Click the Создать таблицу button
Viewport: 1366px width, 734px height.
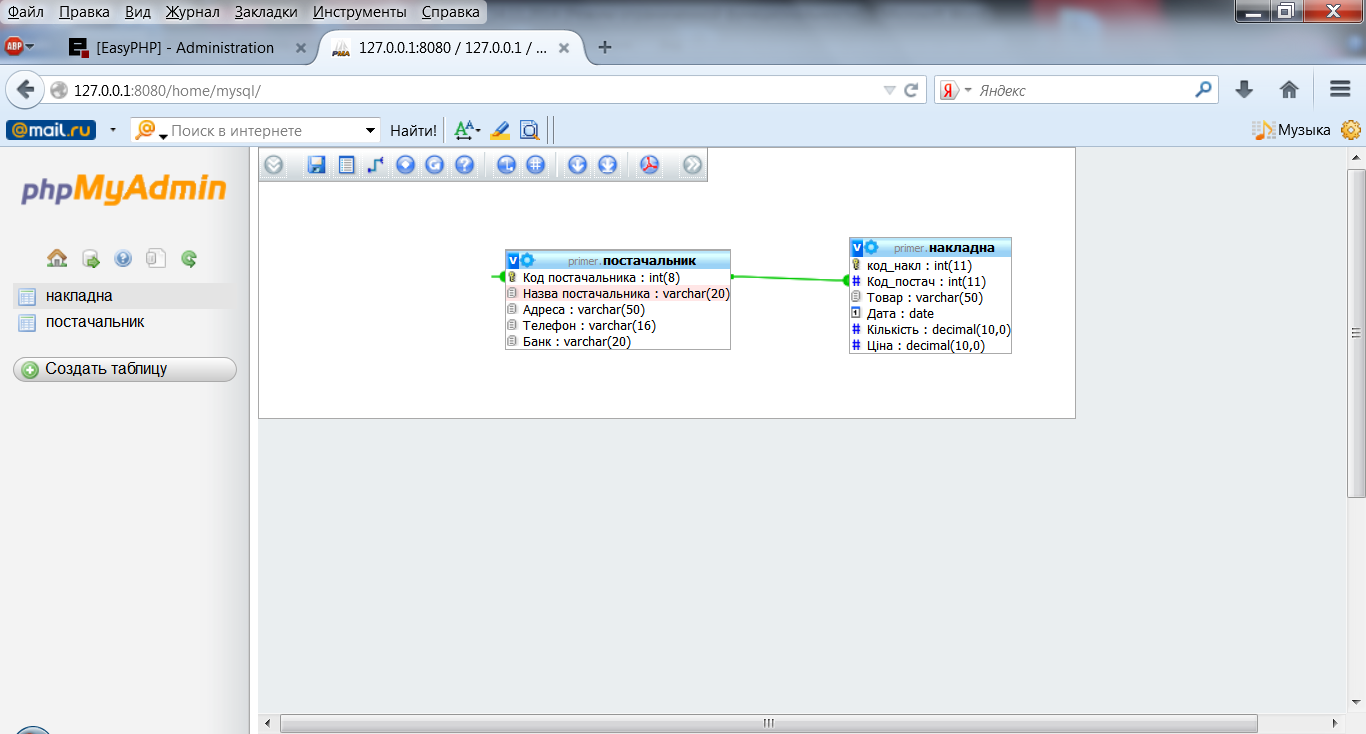(x=125, y=369)
